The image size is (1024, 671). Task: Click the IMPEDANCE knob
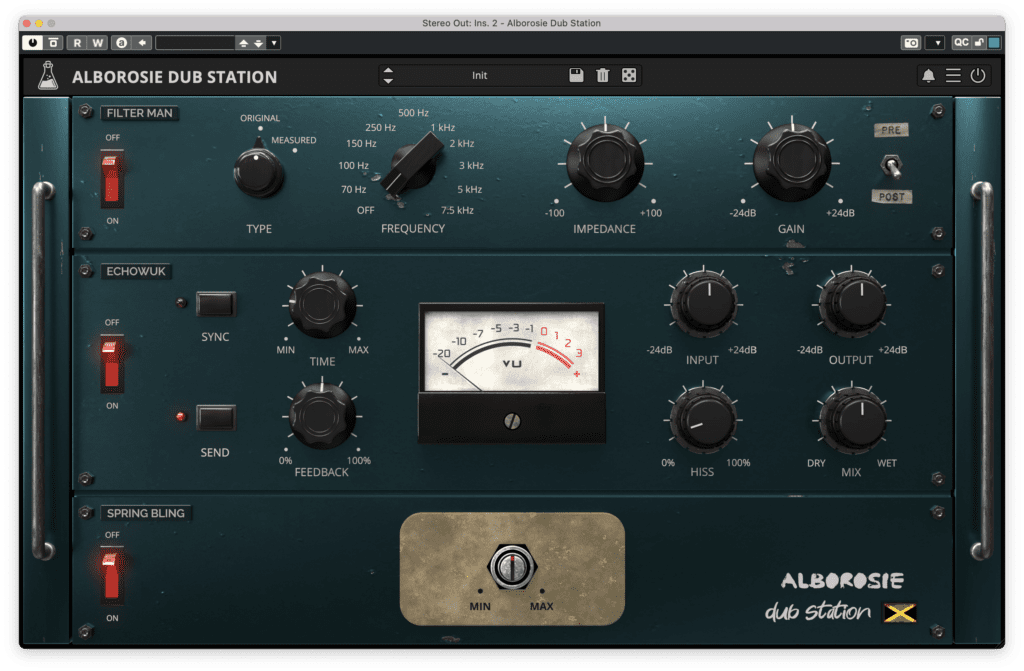click(x=605, y=161)
